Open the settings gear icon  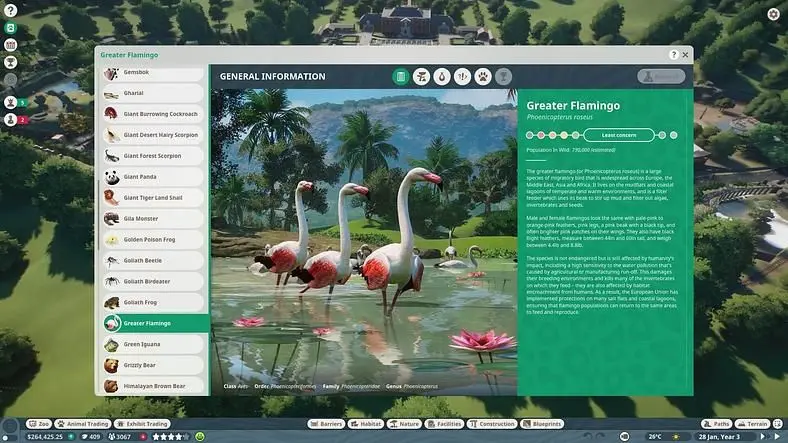click(773, 14)
